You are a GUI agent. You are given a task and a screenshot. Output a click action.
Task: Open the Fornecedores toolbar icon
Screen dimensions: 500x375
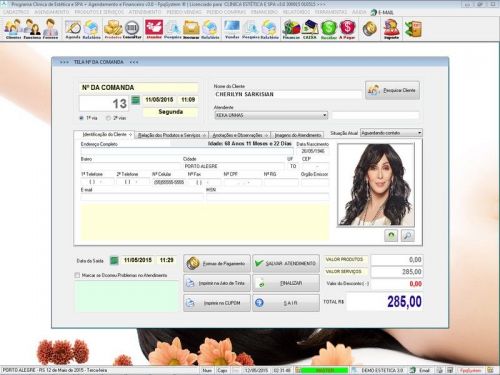(x=50, y=29)
